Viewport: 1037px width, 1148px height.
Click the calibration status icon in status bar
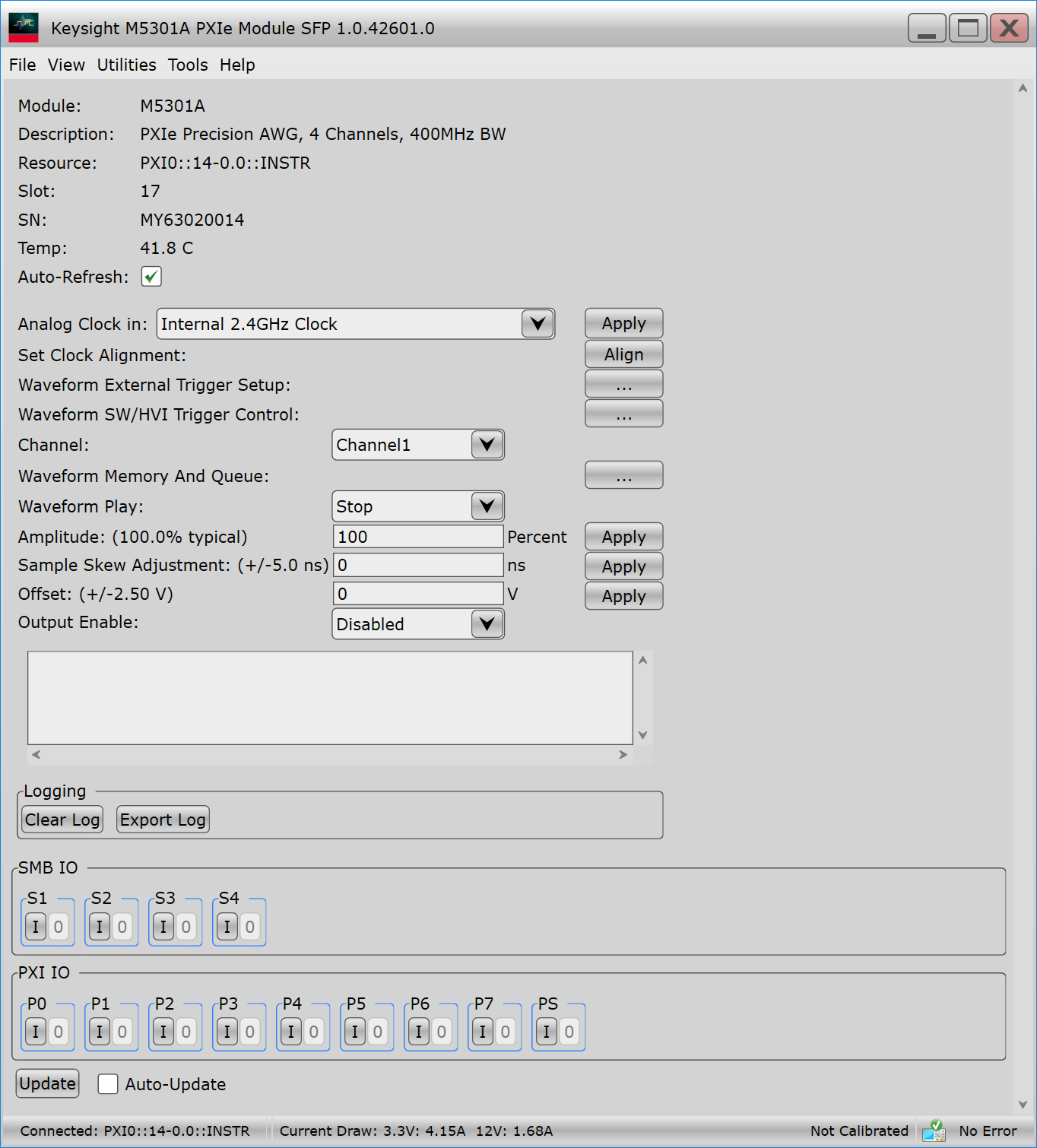coord(933,1131)
